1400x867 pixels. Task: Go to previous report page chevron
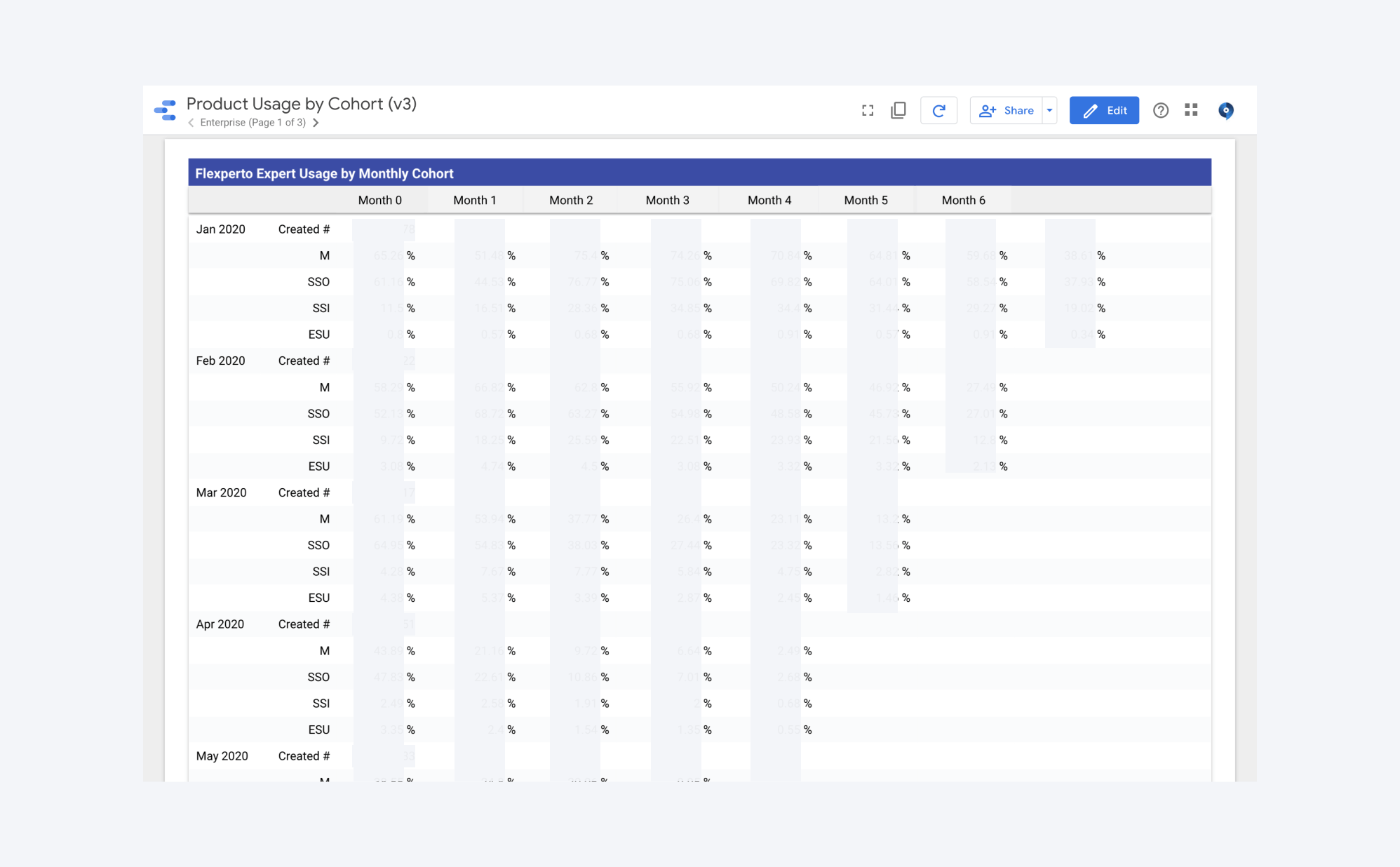pos(191,123)
